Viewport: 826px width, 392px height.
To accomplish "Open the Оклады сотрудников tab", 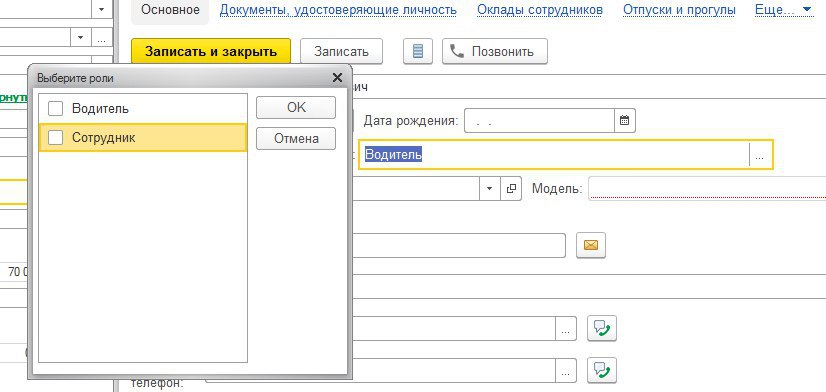I will tap(540, 10).
